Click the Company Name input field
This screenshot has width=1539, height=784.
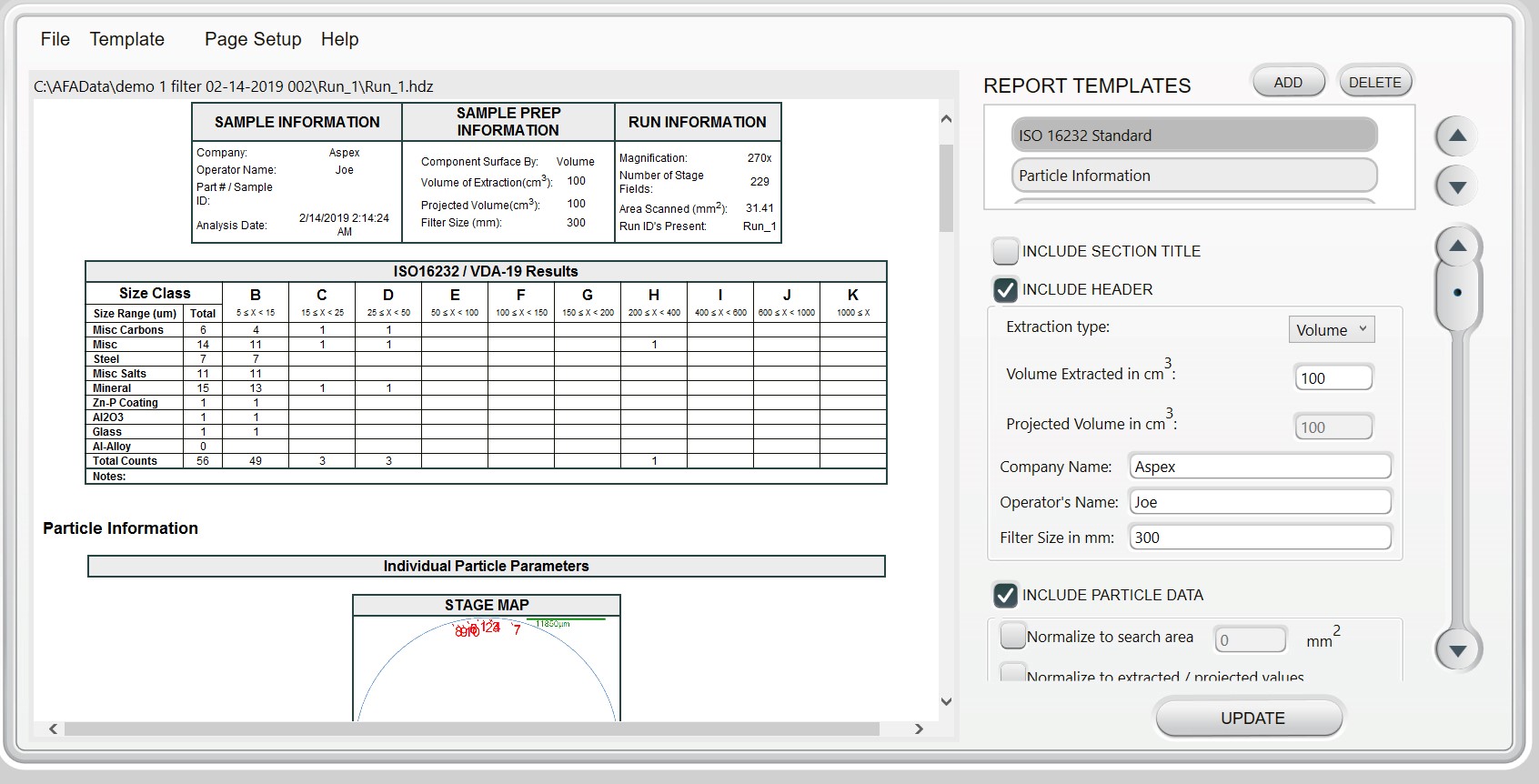pos(1260,467)
